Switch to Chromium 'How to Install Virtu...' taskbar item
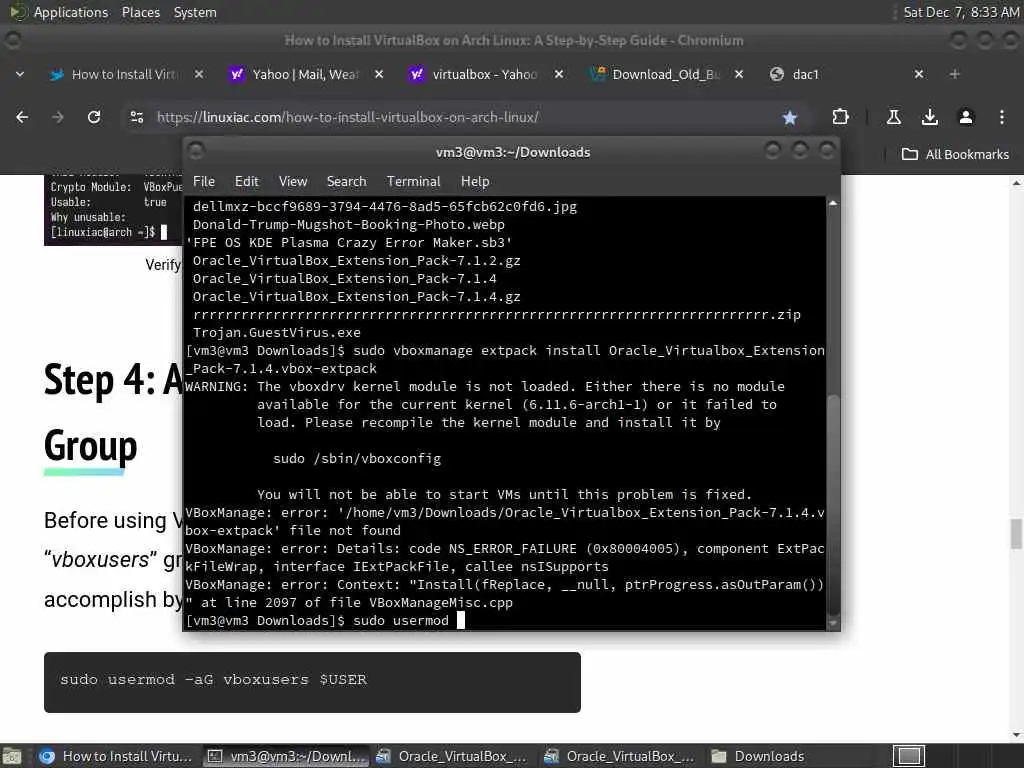 point(116,756)
